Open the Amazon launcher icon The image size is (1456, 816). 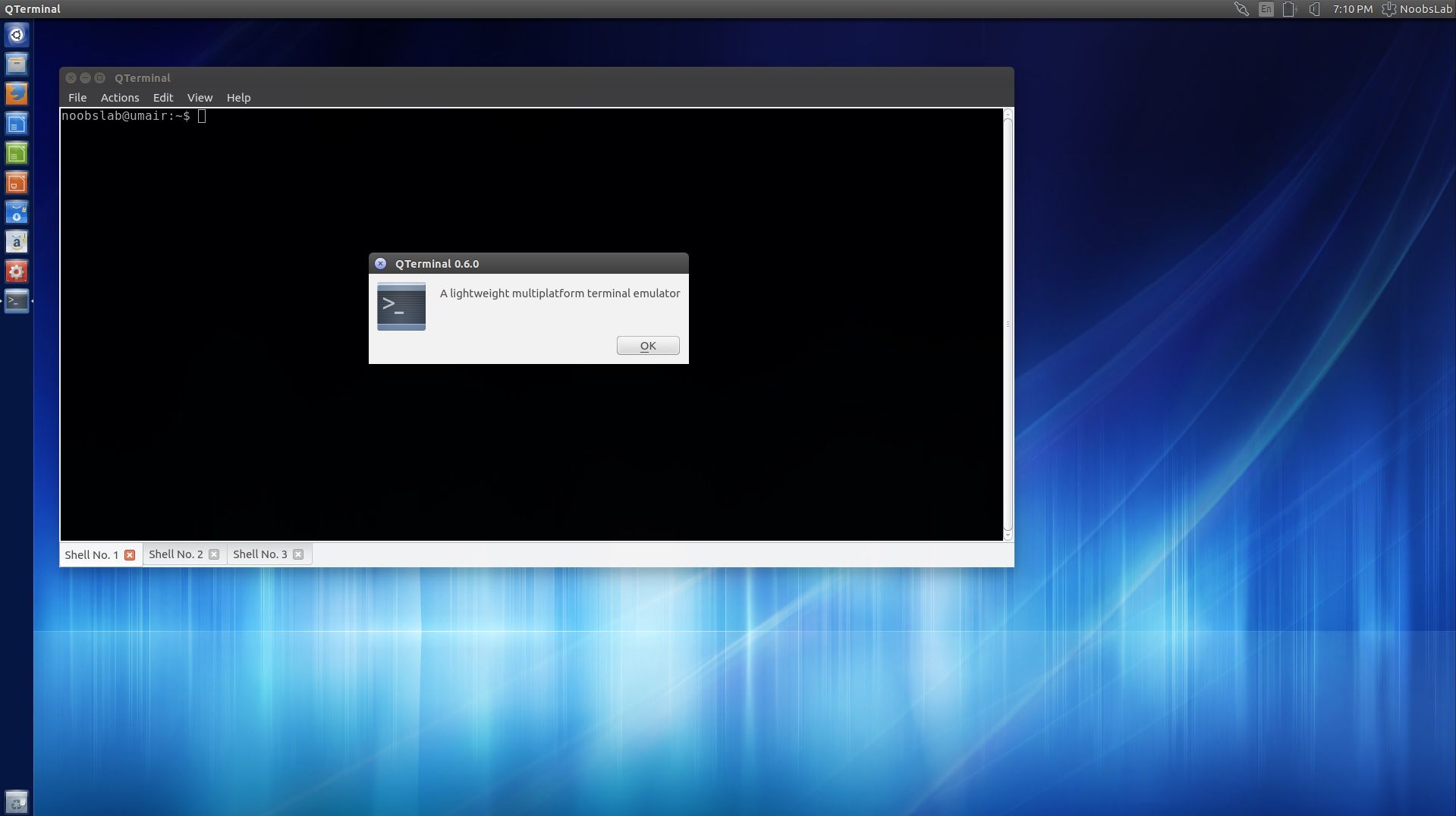[17, 242]
